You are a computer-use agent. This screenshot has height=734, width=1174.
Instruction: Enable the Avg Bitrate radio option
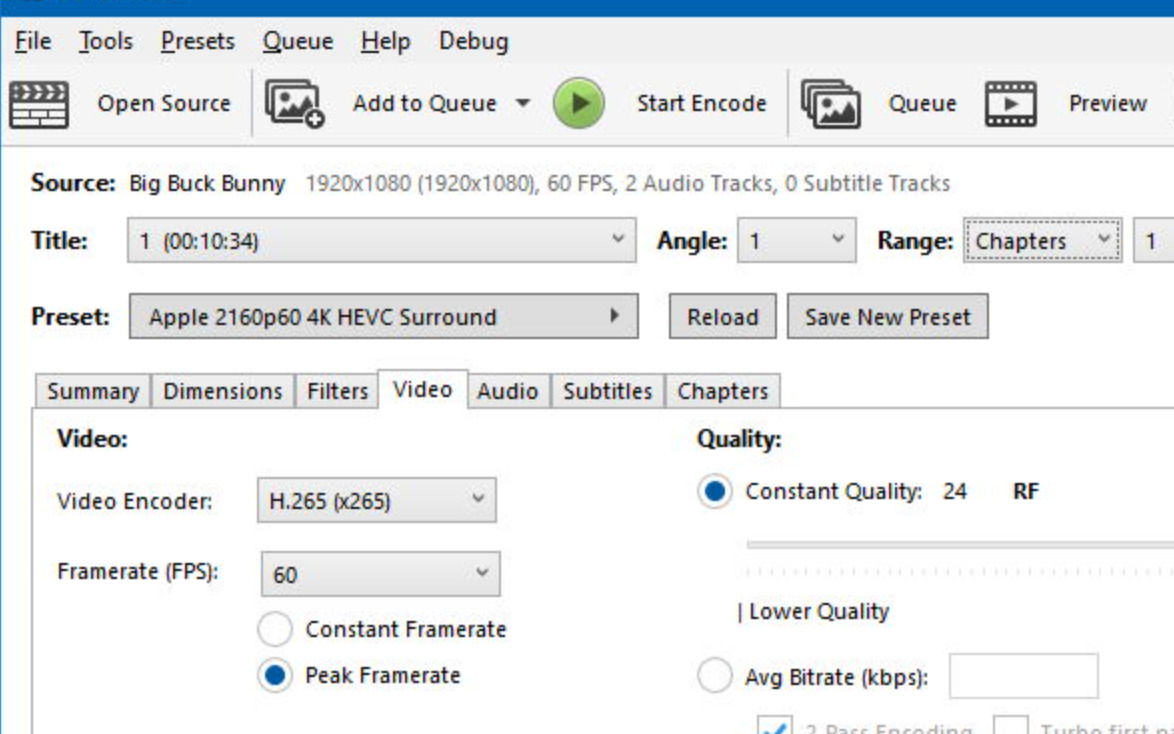714,677
